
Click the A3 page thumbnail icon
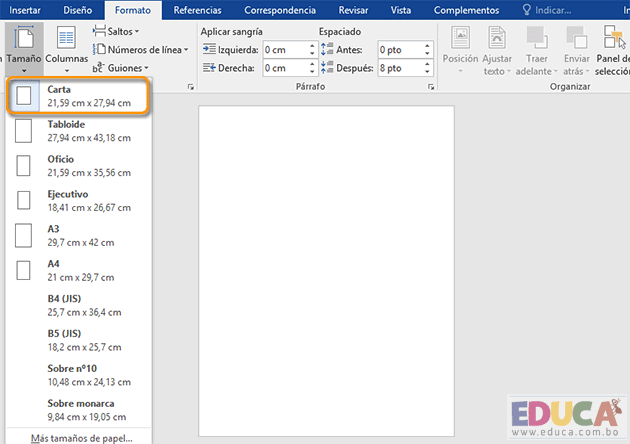click(x=23, y=235)
